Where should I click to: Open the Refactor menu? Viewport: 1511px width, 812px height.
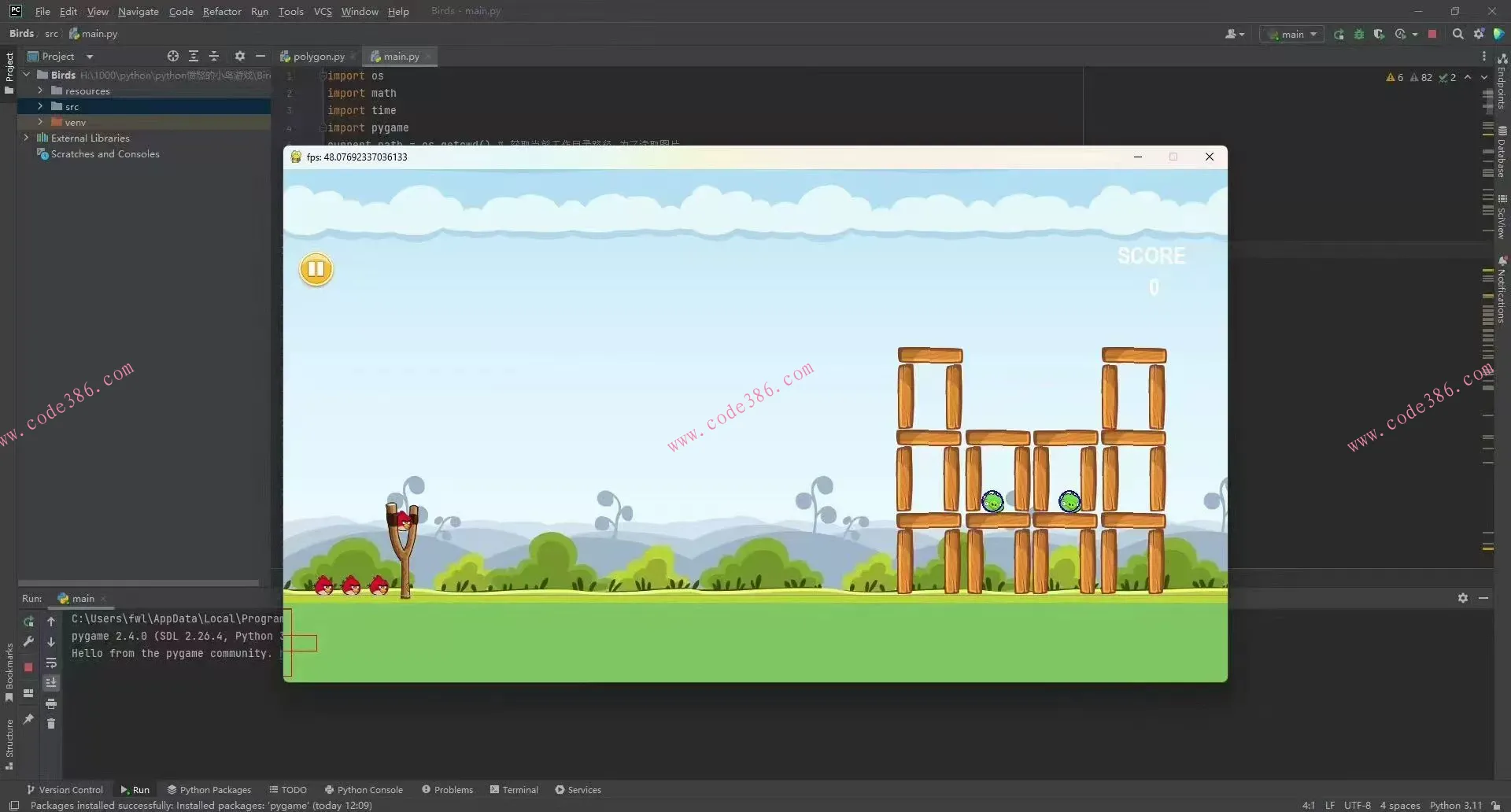(222, 12)
